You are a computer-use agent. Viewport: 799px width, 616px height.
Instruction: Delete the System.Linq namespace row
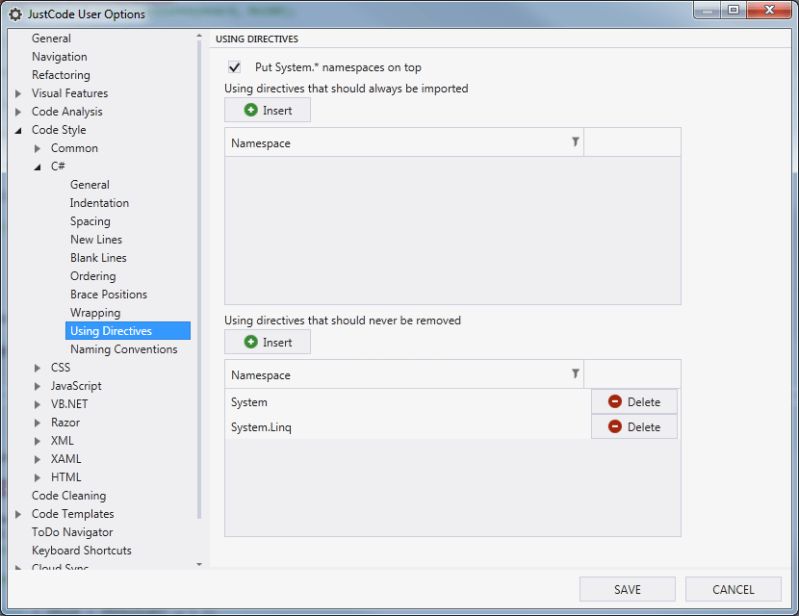(x=634, y=427)
